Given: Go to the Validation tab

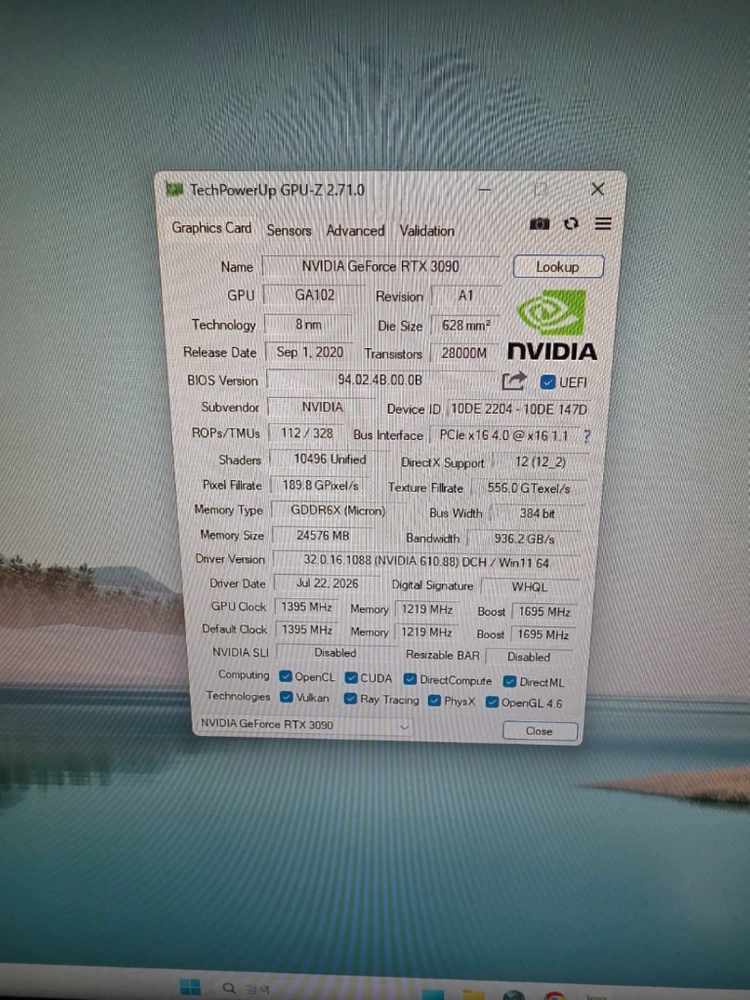Looking at the screenshot, I should pyautogui.click(x=427, y=231).
